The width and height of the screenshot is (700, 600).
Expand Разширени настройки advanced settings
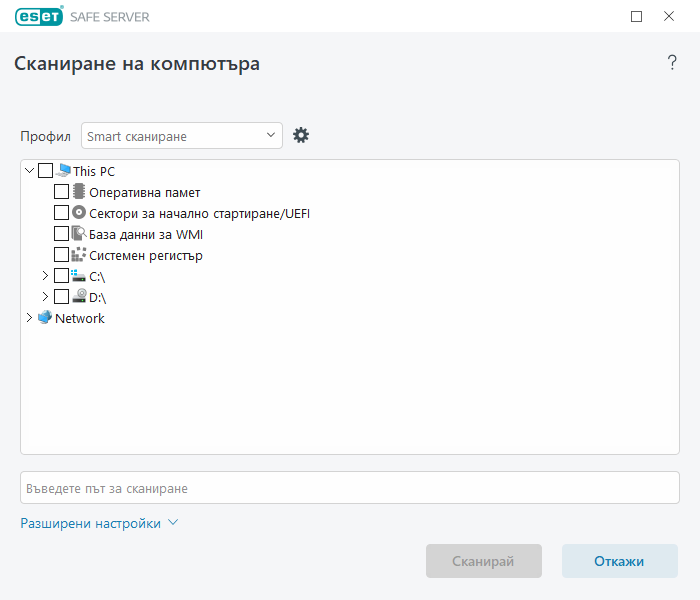point(98,523)
